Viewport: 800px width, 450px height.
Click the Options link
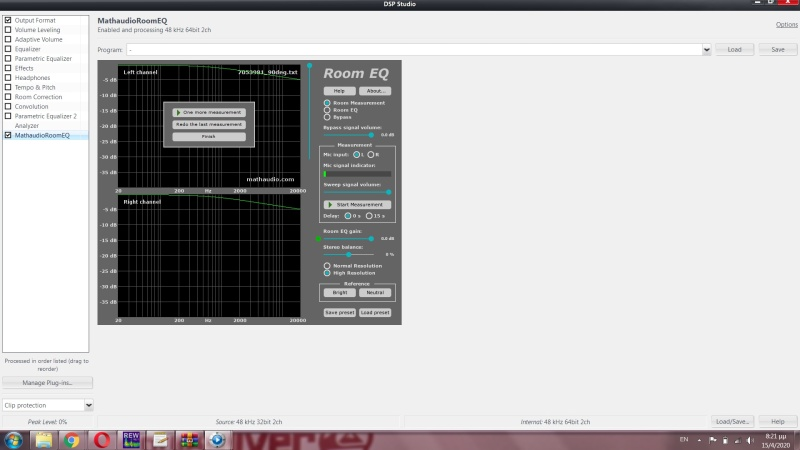click(786, 24)
